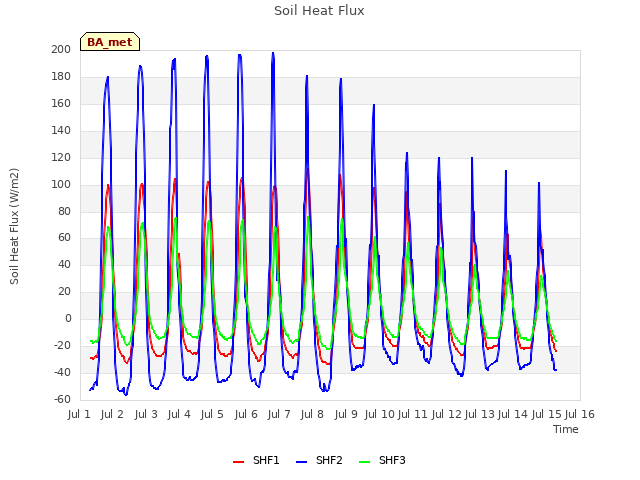
Task: Click the Jul 7 x-axis tick label
Action: (x=279, y=414)
